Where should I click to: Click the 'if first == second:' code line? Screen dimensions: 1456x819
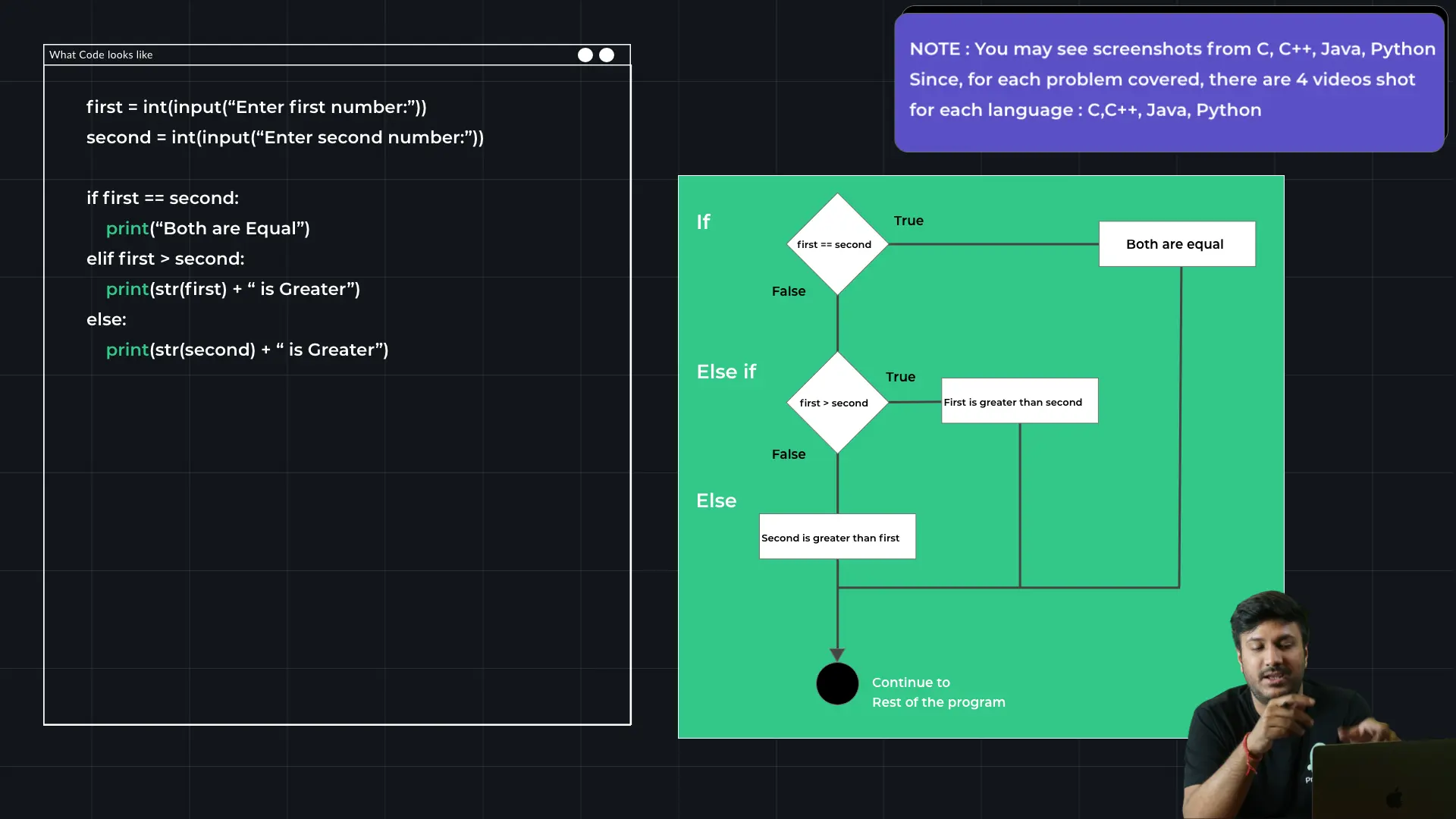pos(162,198)
